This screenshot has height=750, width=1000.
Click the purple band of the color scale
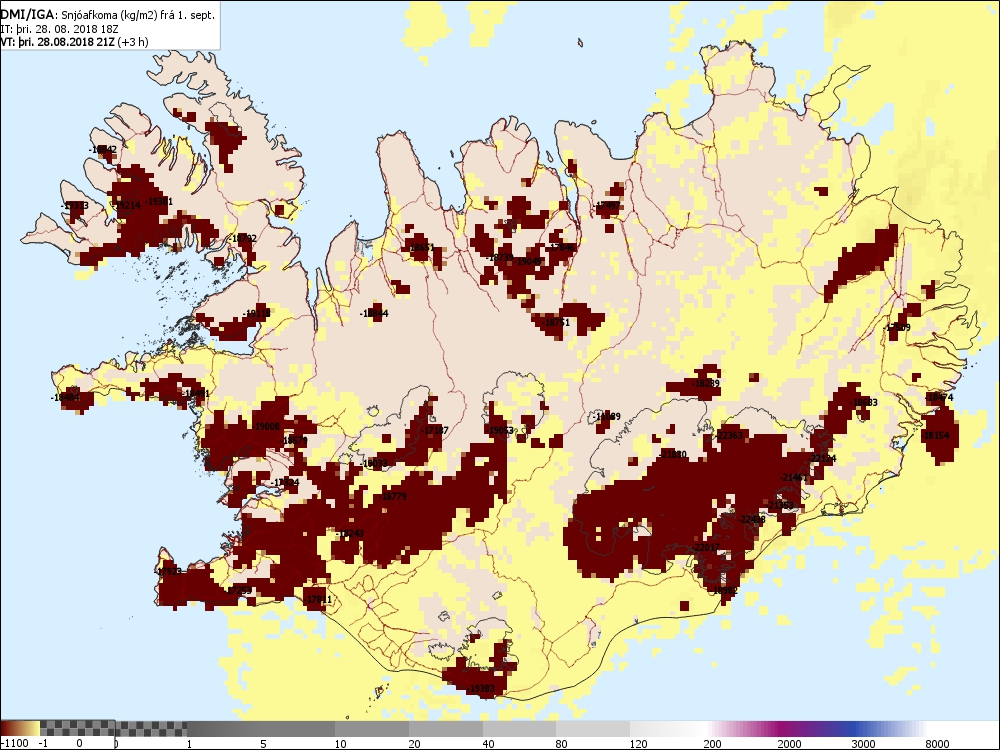783,728
